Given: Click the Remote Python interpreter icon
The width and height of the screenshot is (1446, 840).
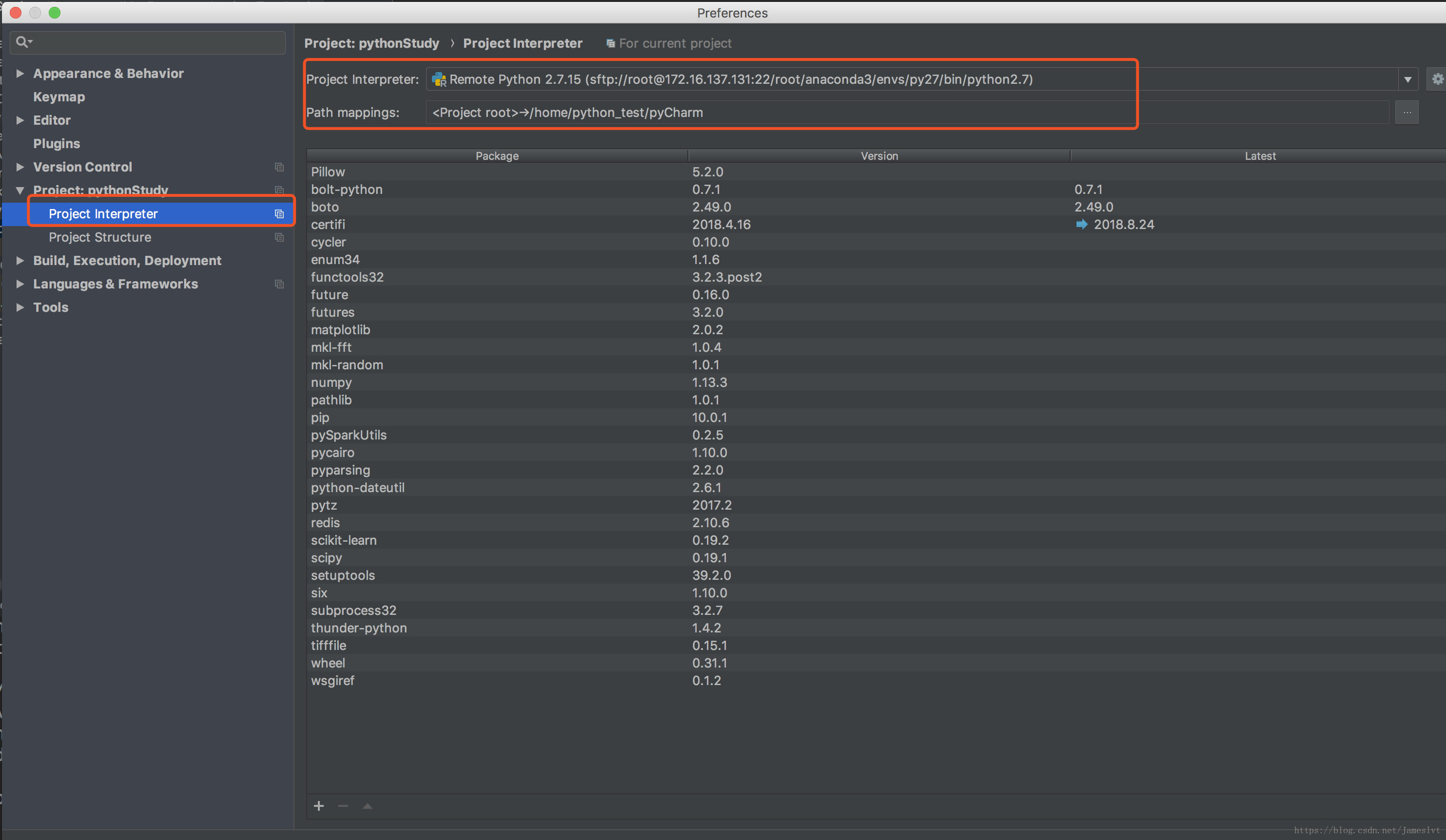Looking at the screenshot, I should 439,79.
